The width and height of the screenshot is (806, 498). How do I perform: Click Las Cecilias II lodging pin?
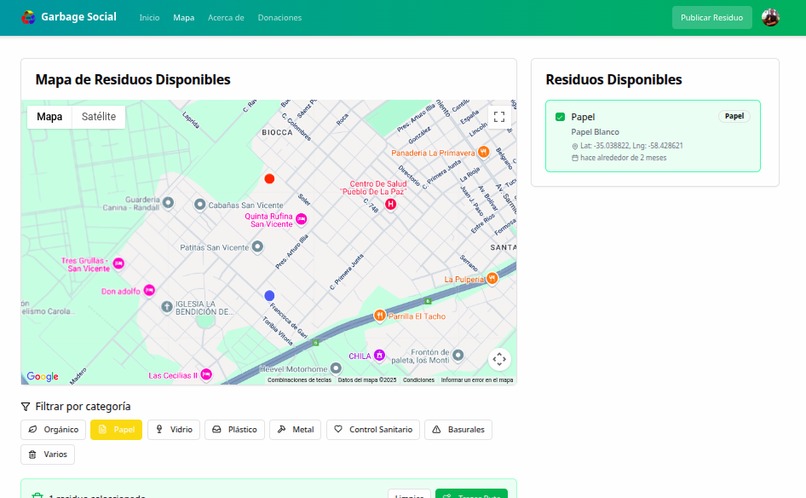[206, 375]
